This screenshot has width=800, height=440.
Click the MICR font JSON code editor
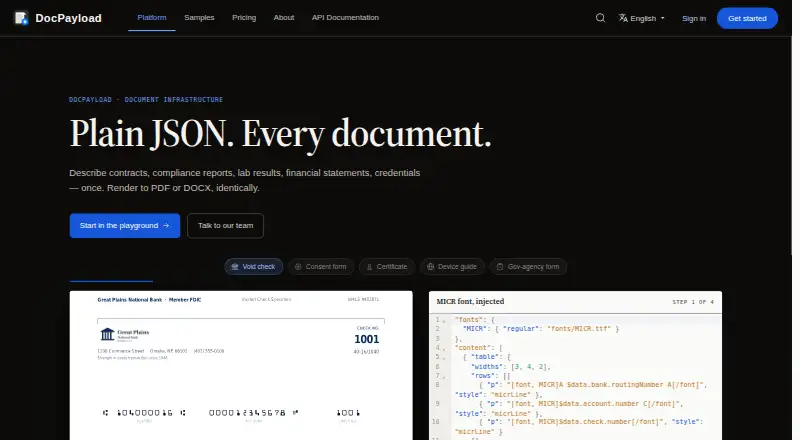(x=576, y=377)
